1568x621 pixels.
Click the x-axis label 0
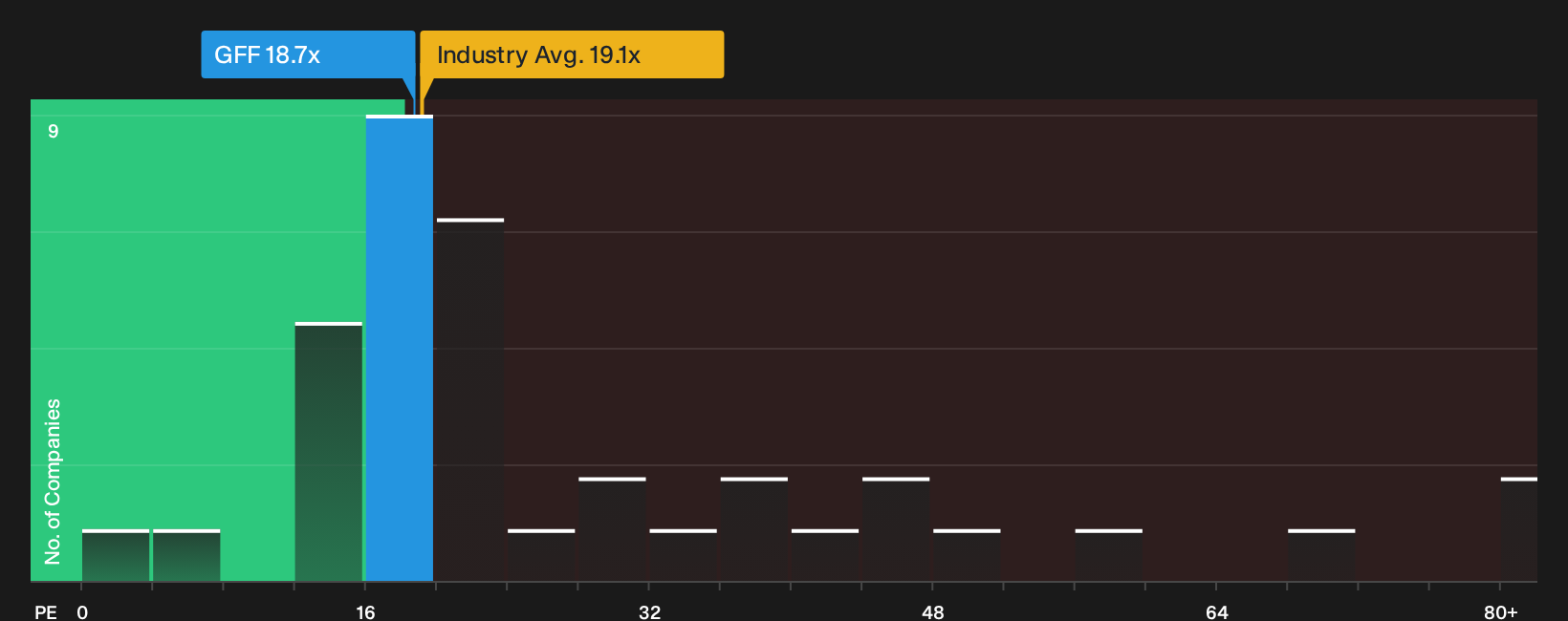point(82,611)
